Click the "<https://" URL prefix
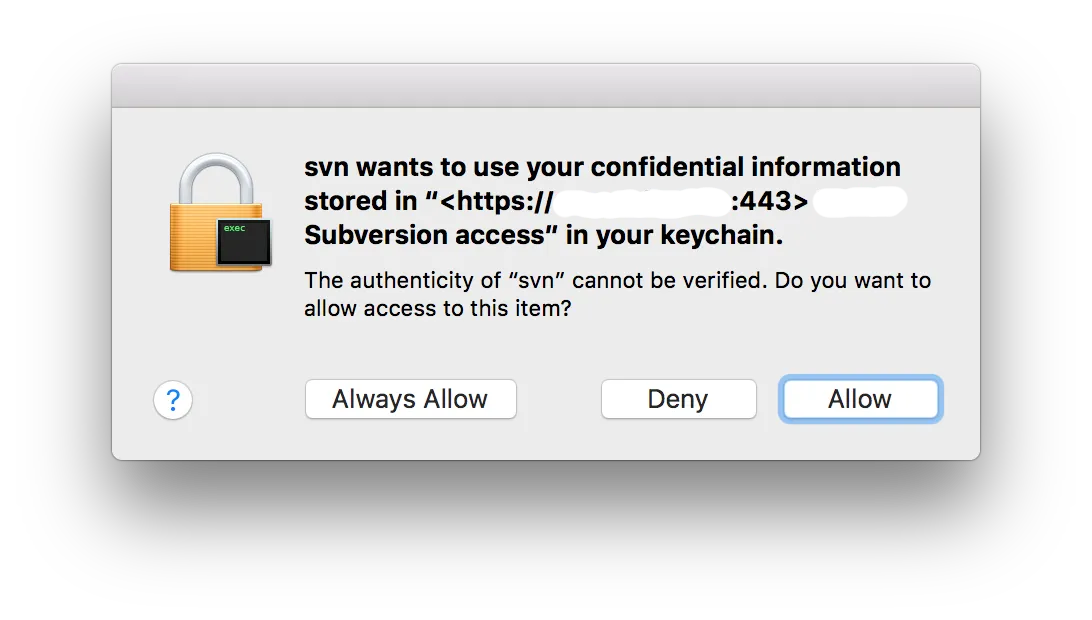Screen dimensions: 1092x620 (496, 202)
